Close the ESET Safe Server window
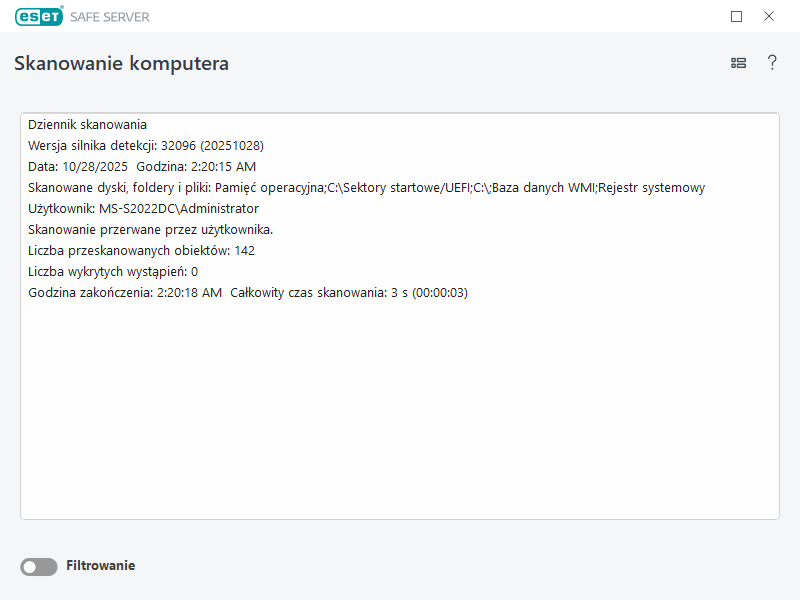 (x=769, y=16)
